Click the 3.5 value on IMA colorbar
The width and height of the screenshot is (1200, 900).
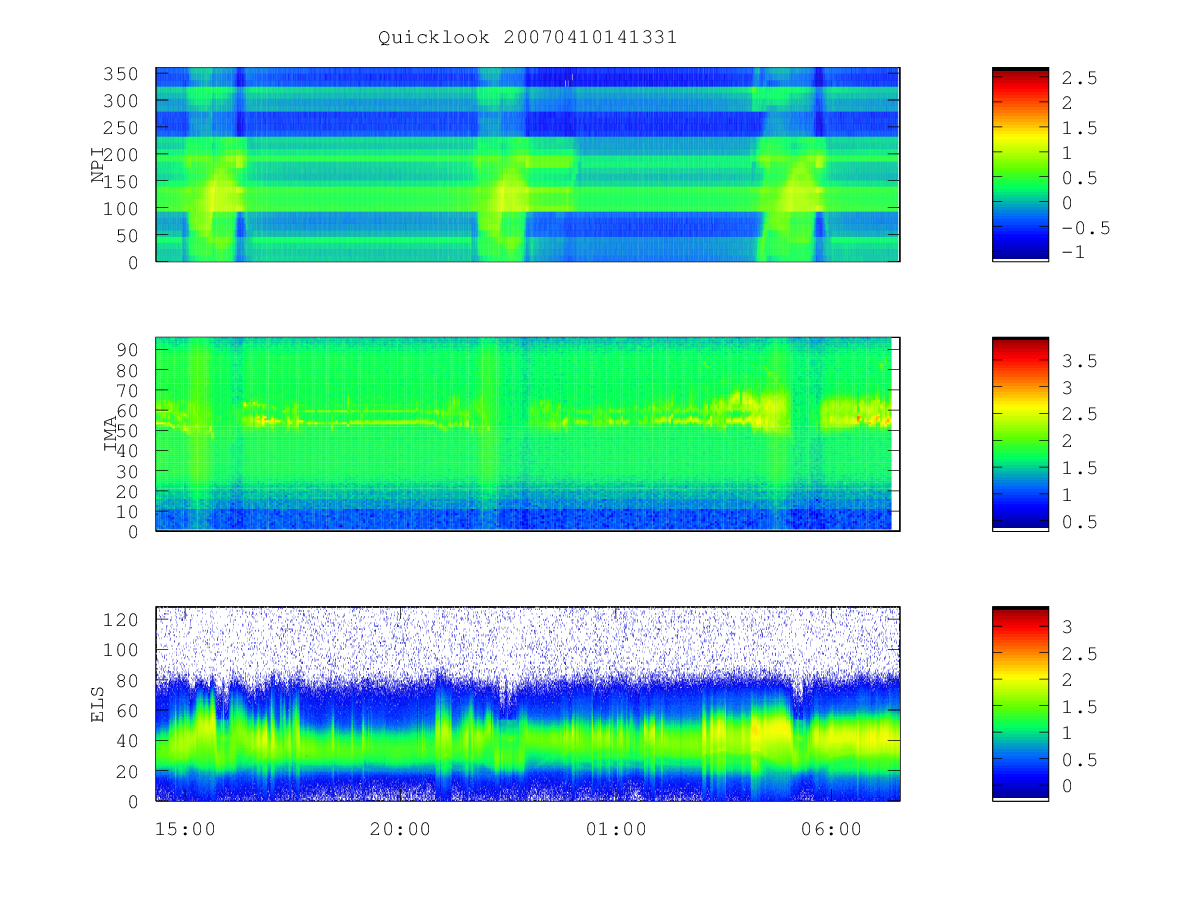pos(1082,360)
